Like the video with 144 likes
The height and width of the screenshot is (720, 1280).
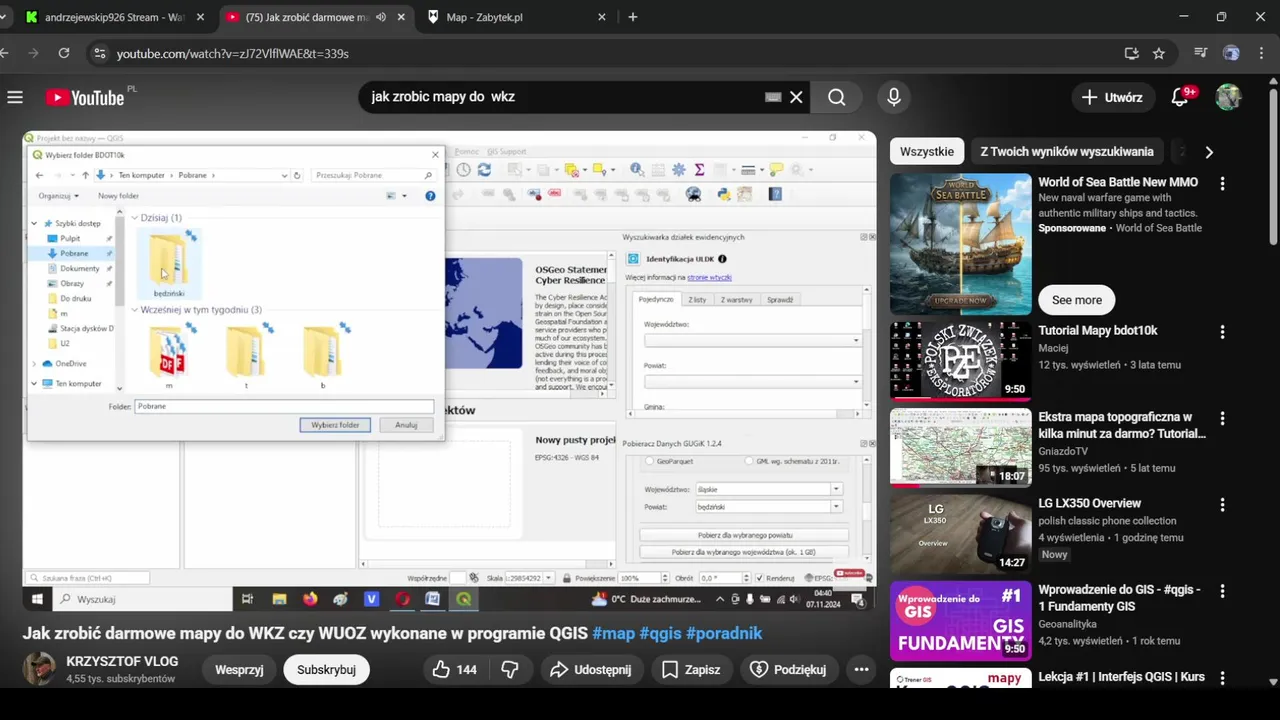pos(454,669)
